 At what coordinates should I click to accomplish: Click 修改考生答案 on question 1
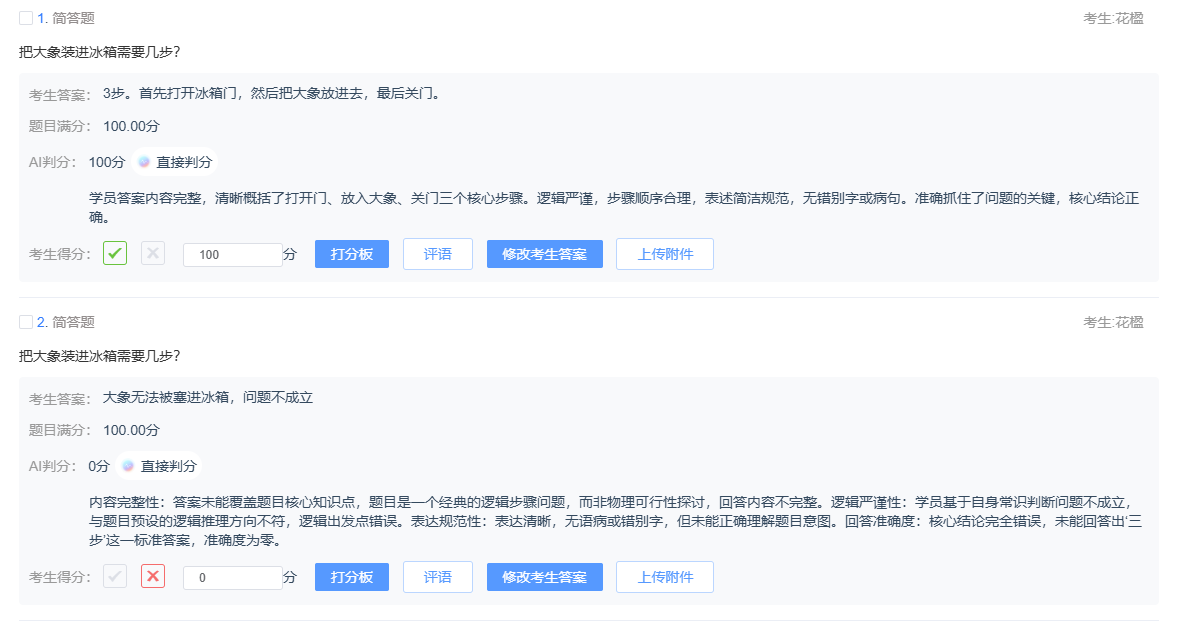coord(544,253)
